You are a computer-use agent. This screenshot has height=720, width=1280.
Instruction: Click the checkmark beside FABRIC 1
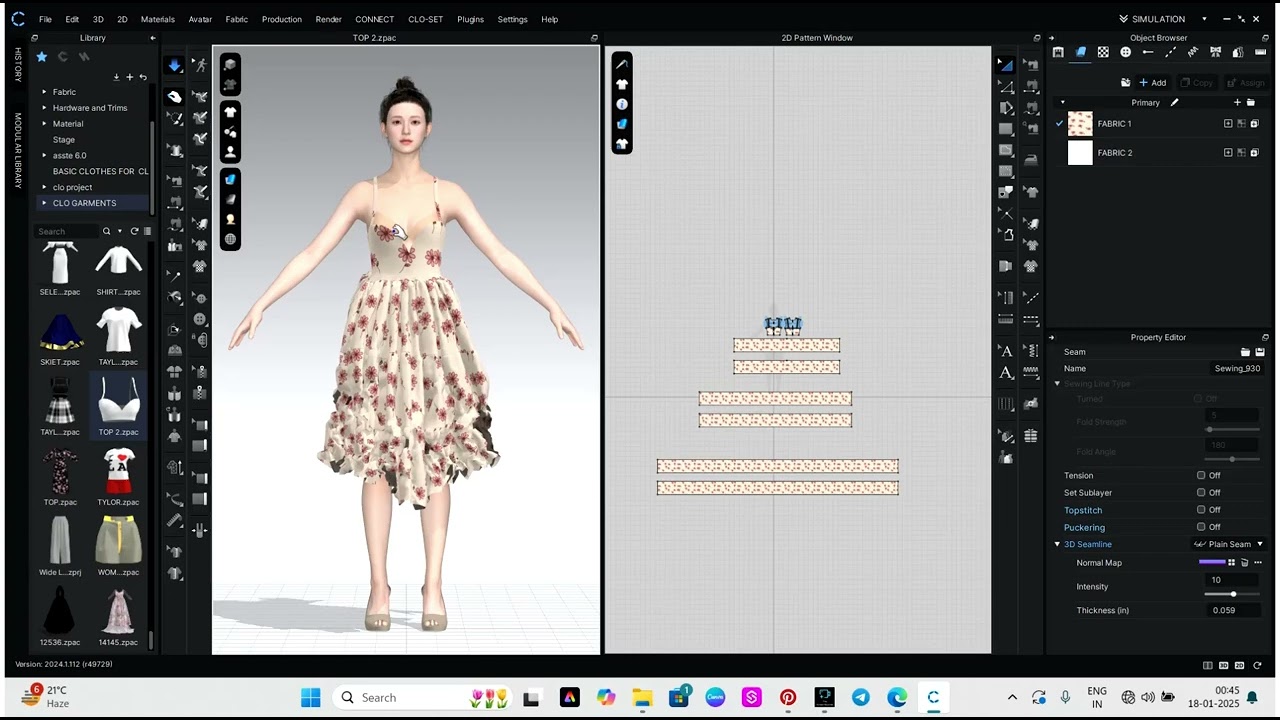point(1059,124)
